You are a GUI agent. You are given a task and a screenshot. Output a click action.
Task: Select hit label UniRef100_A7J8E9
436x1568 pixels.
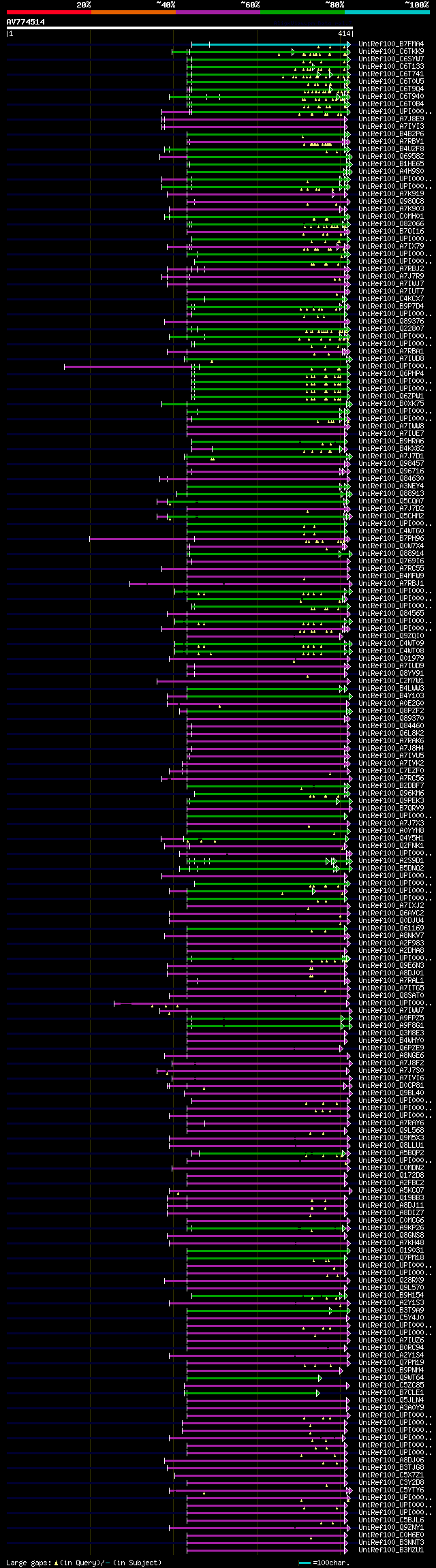[x=391, y=119]
